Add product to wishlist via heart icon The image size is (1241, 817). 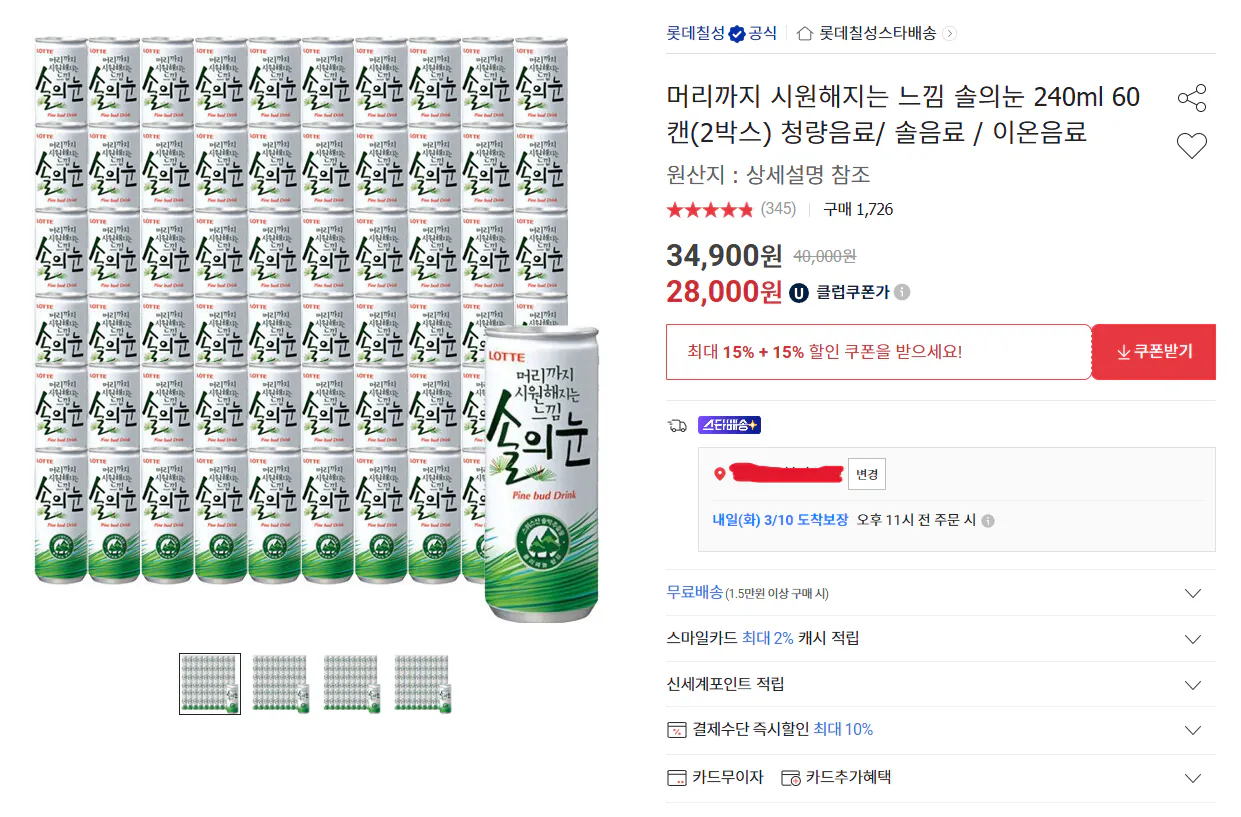point(1190,145)
